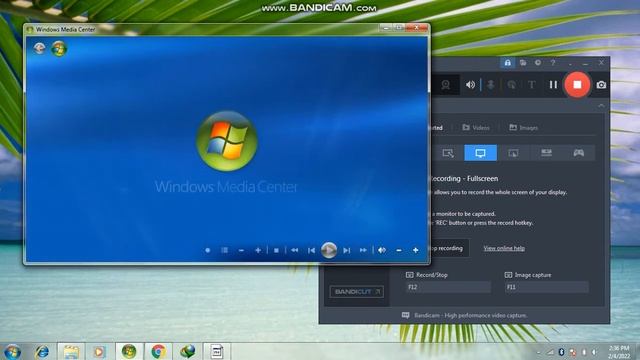The image size is (640, 360).
Task: Click channel up plus in Media Center
Action: pos(258,250)
